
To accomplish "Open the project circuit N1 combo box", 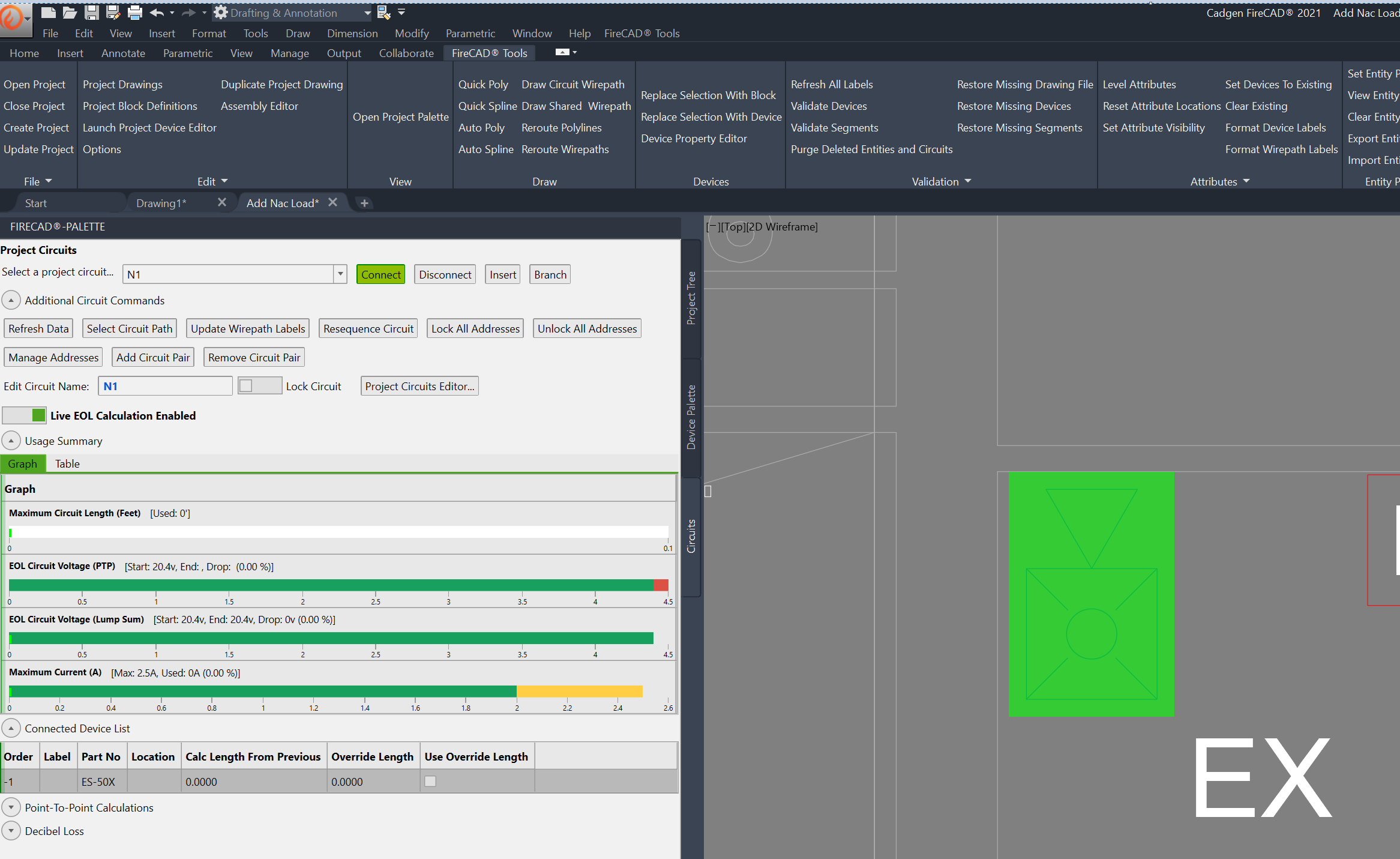I will pos(235,274).
